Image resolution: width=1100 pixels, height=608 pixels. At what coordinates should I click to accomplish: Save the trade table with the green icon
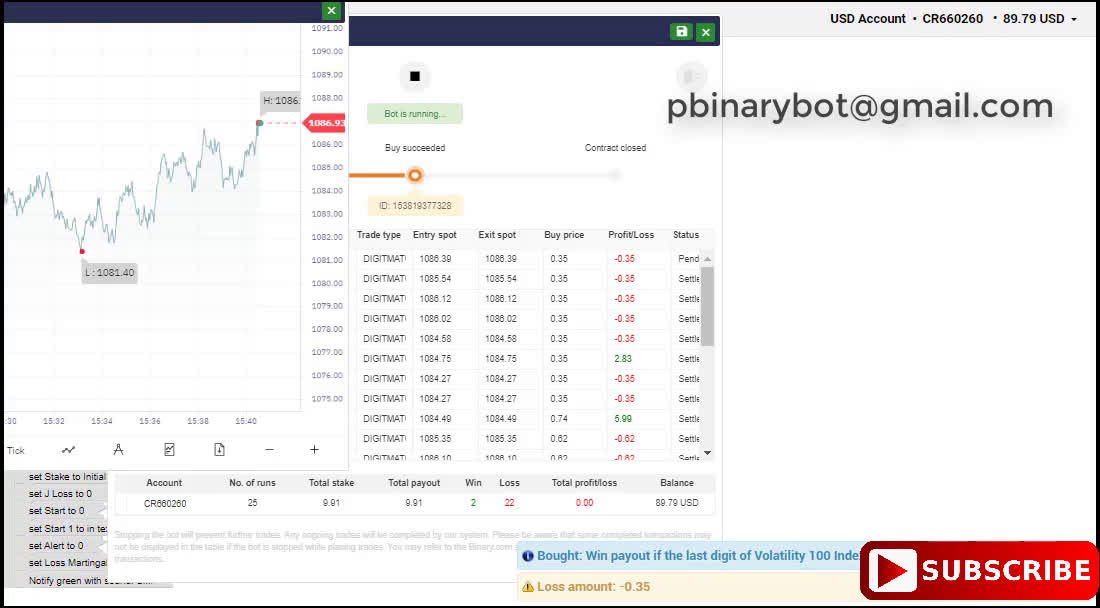681,32
